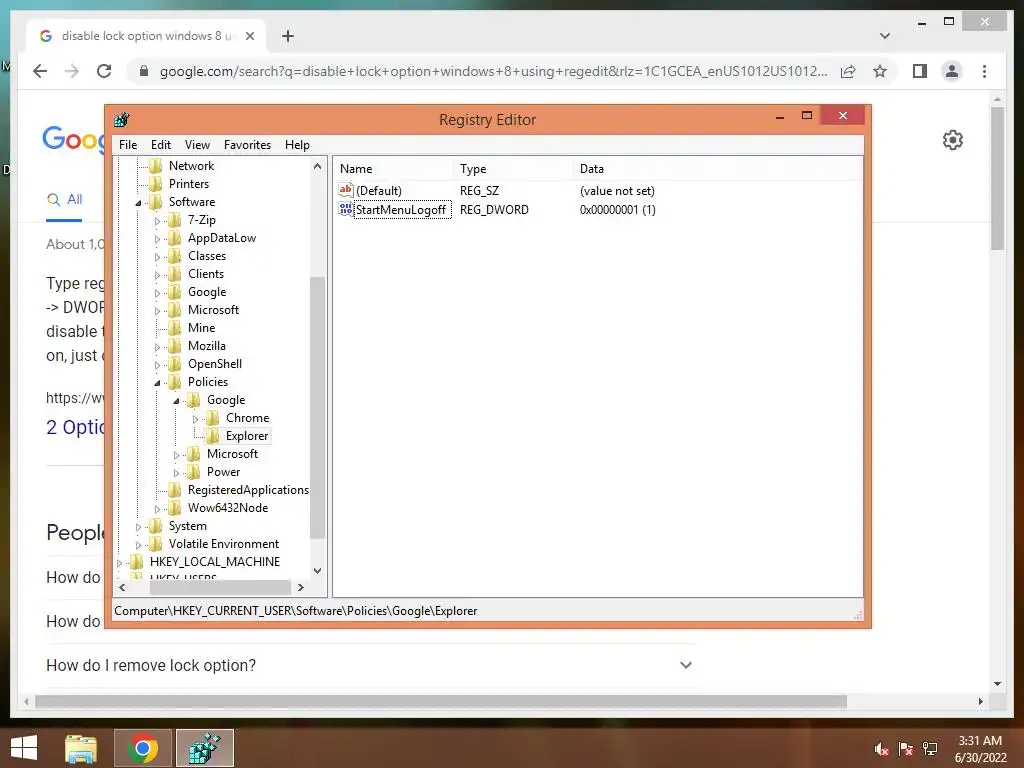Click the tree pane scroll-up arrow

(x=317, y=166)
